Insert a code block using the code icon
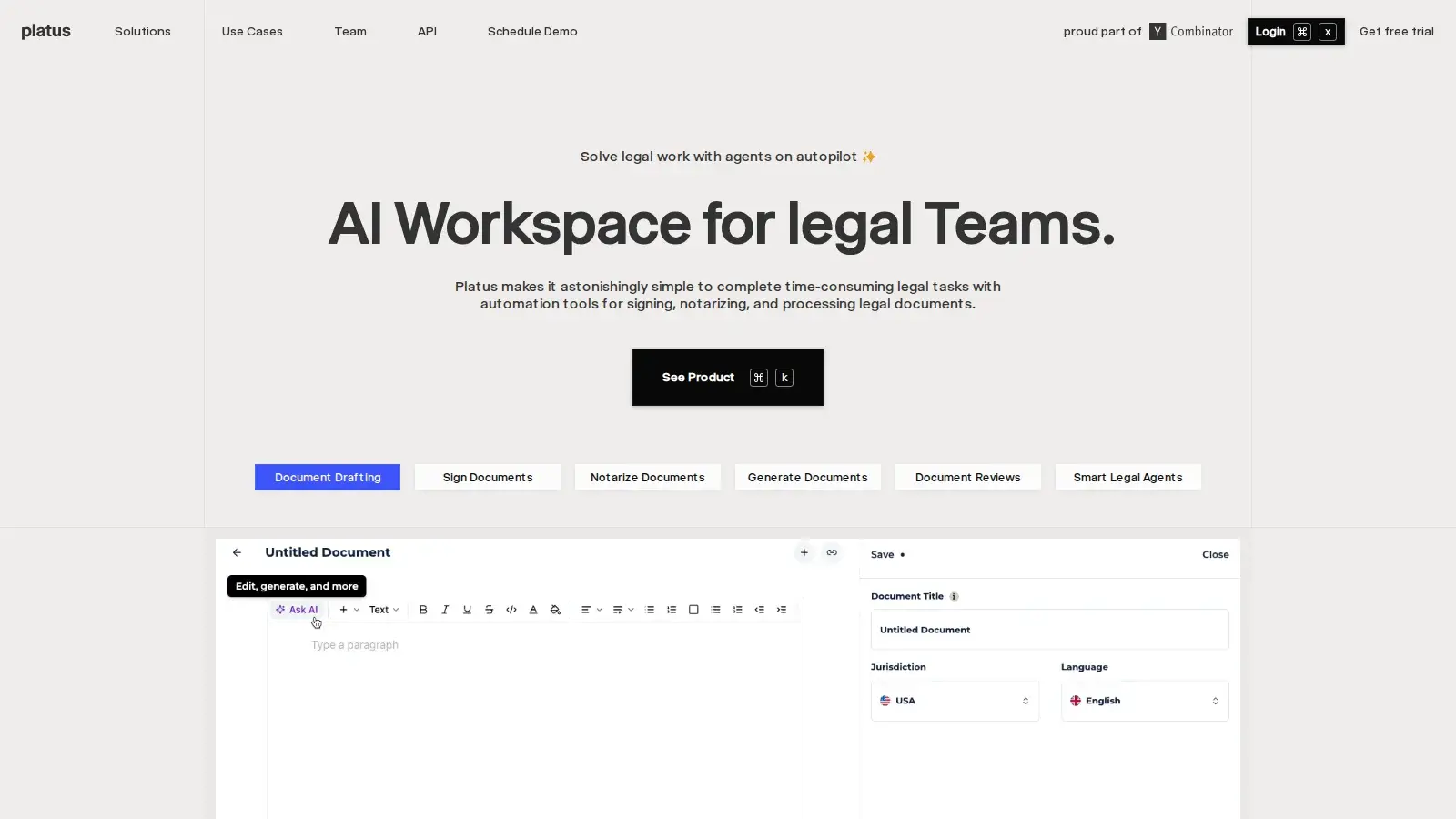Screen dimensions: 1456x819 [511, 610]
